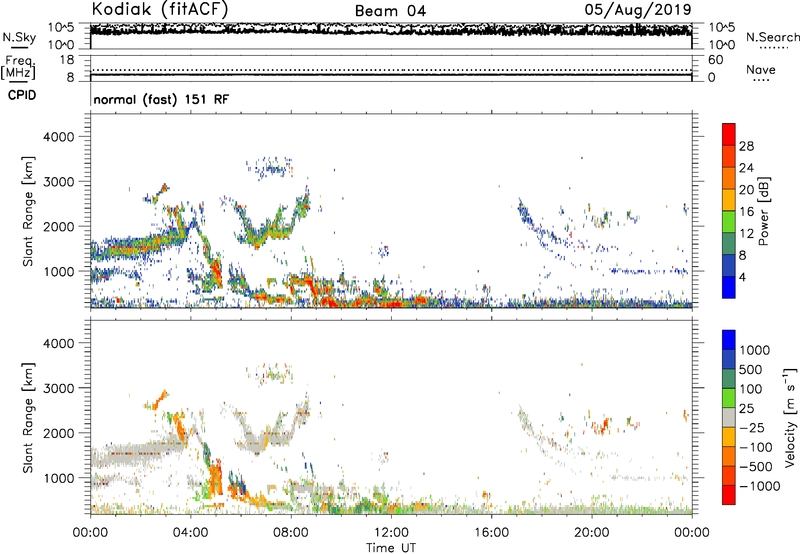
Task: Click the "500" label on the velocity colorbar
Action: pyautogui.click(x=751, y=370)
